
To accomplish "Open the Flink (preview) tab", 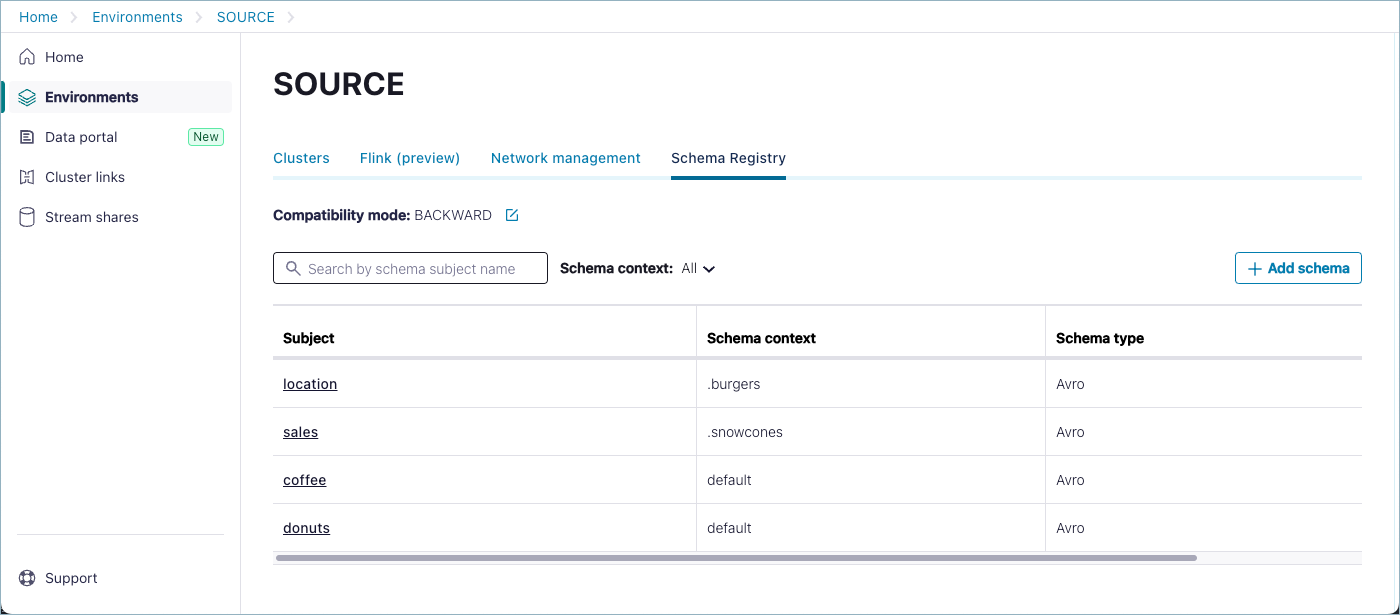I will pyautogui.click(x=410, y=158).
